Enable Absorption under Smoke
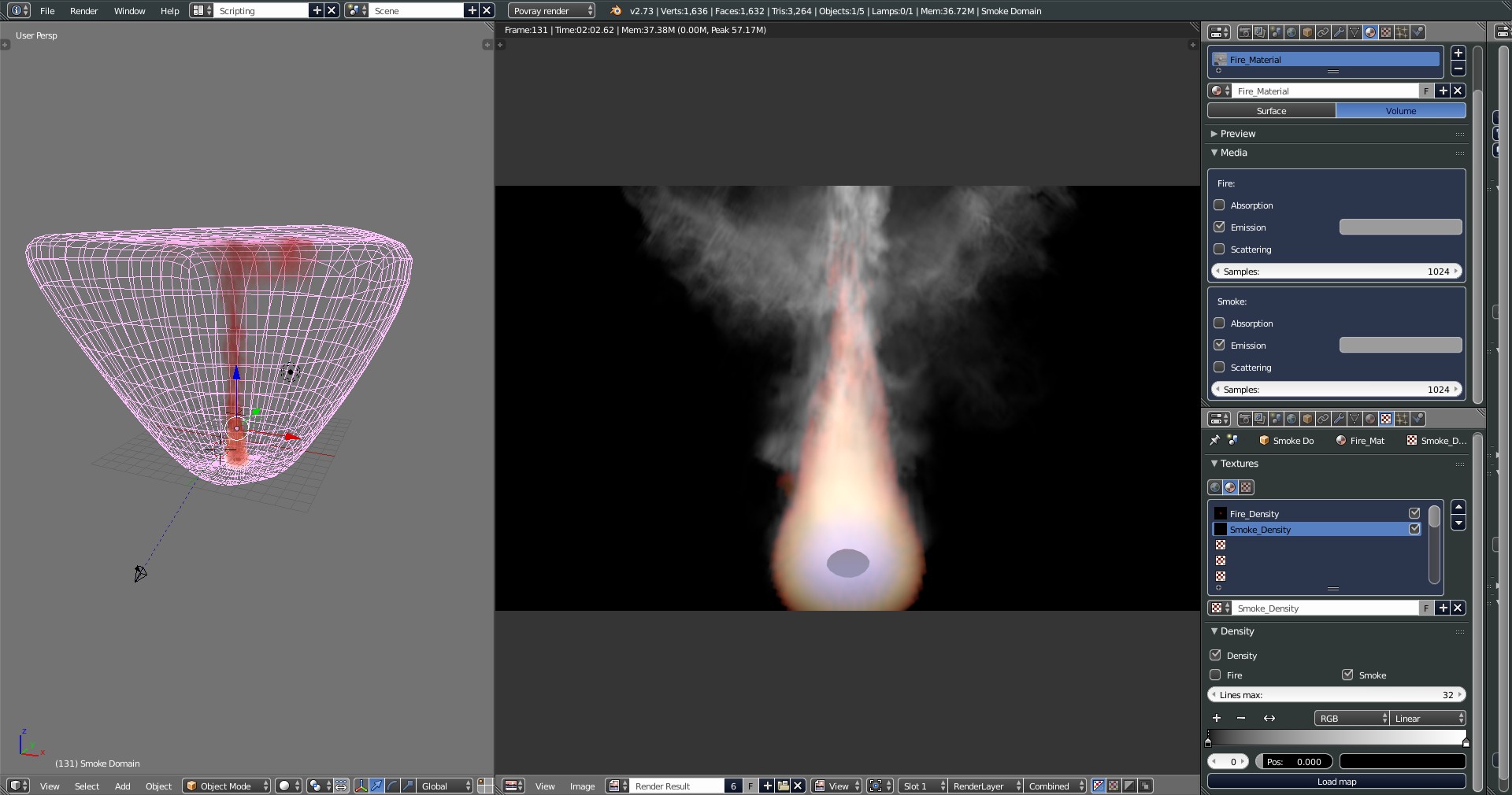Viewport: 1512px width, 795px height. coord(1219,324)
